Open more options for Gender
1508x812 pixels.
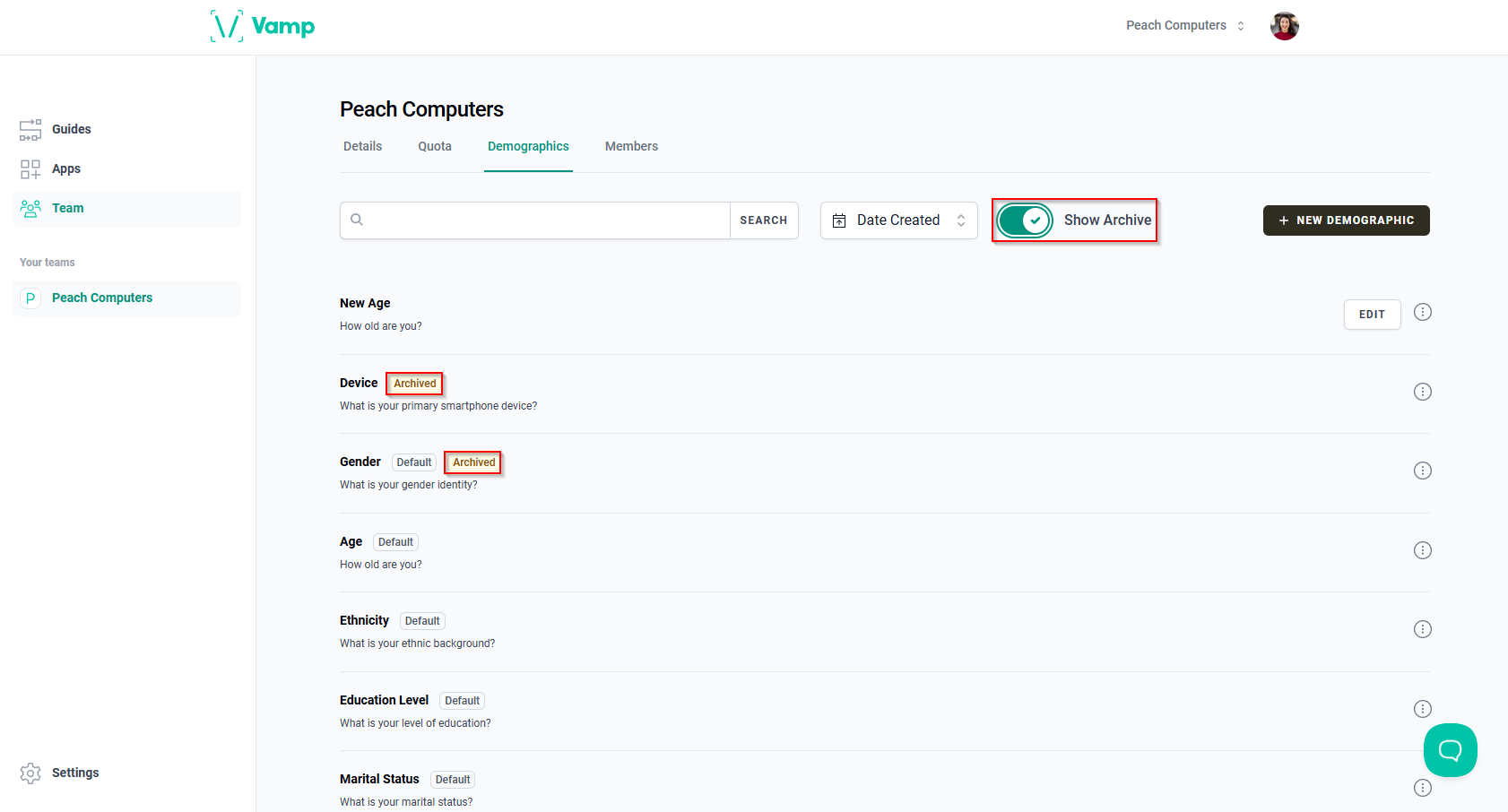(1423, 471)
